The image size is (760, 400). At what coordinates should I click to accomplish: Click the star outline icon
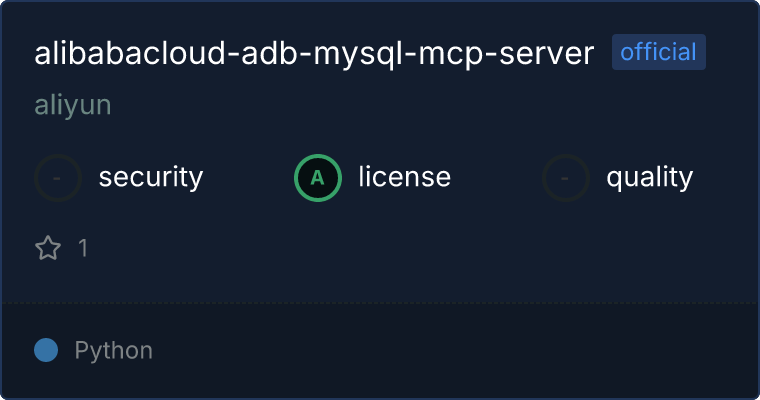click(x=48, y=248)
